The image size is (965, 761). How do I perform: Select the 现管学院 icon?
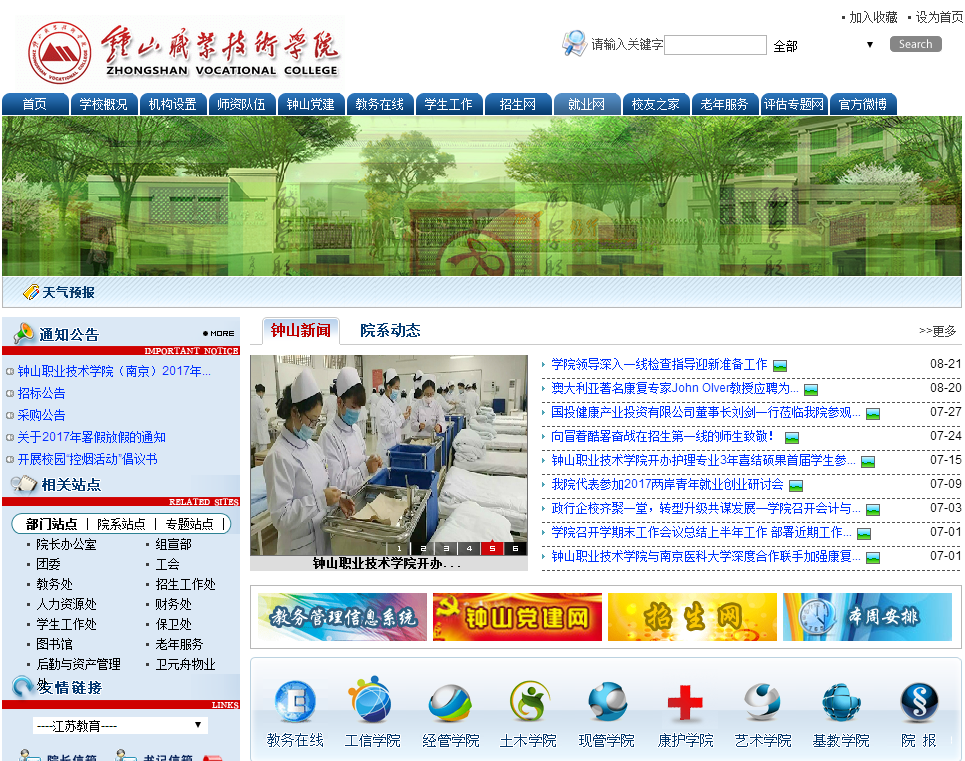[607, 702]
